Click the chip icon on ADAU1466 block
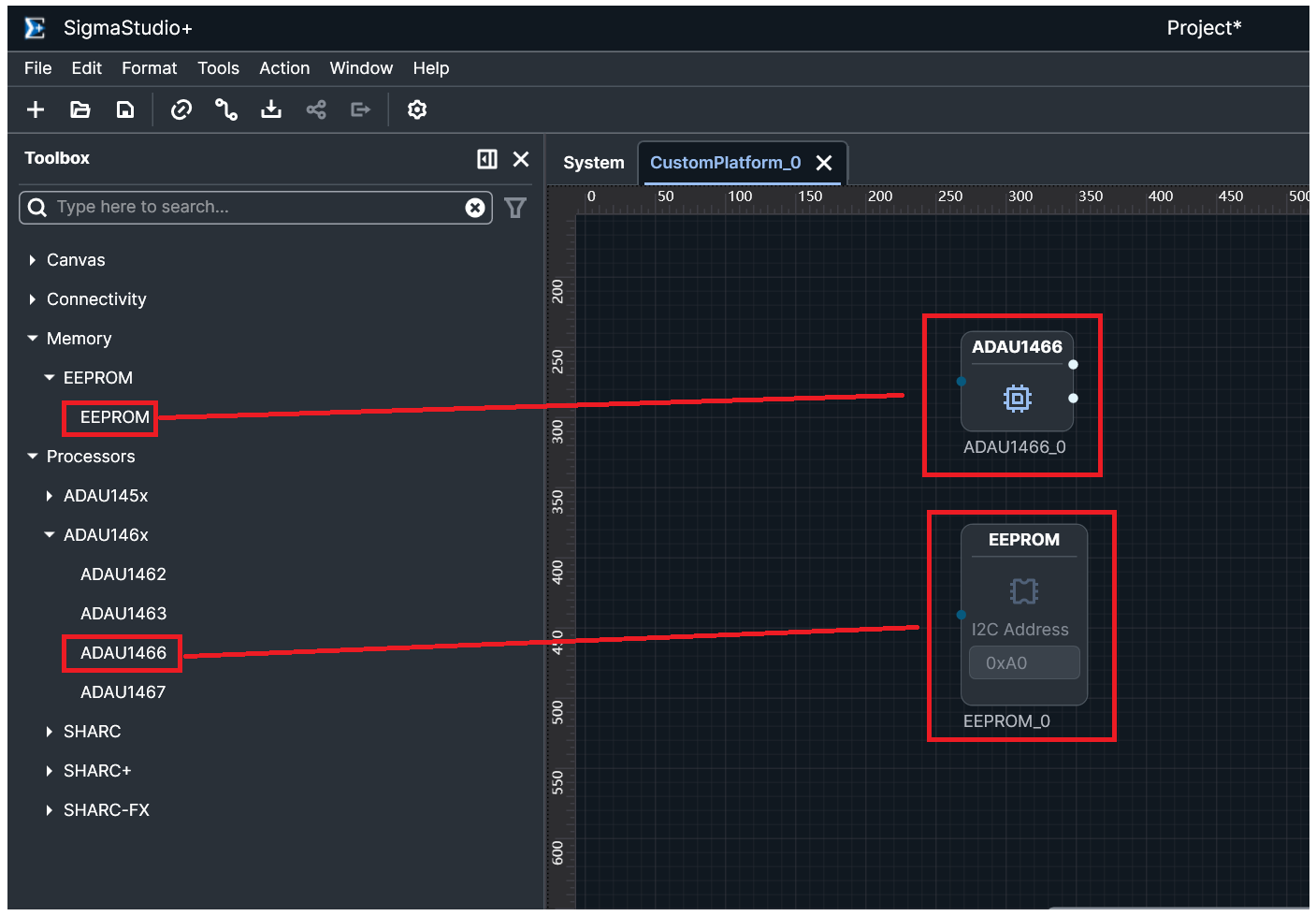 1018,399
